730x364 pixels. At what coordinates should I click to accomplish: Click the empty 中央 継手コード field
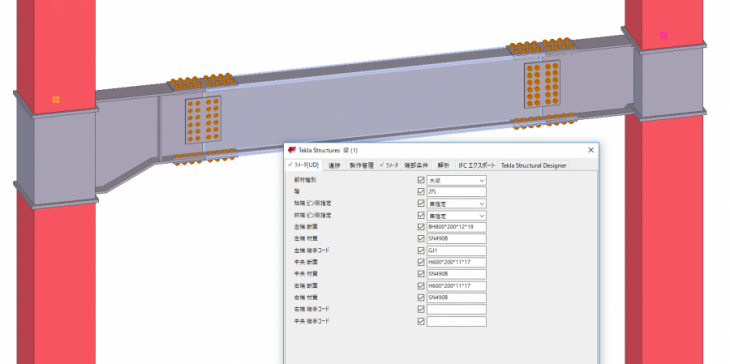point(457,321)
